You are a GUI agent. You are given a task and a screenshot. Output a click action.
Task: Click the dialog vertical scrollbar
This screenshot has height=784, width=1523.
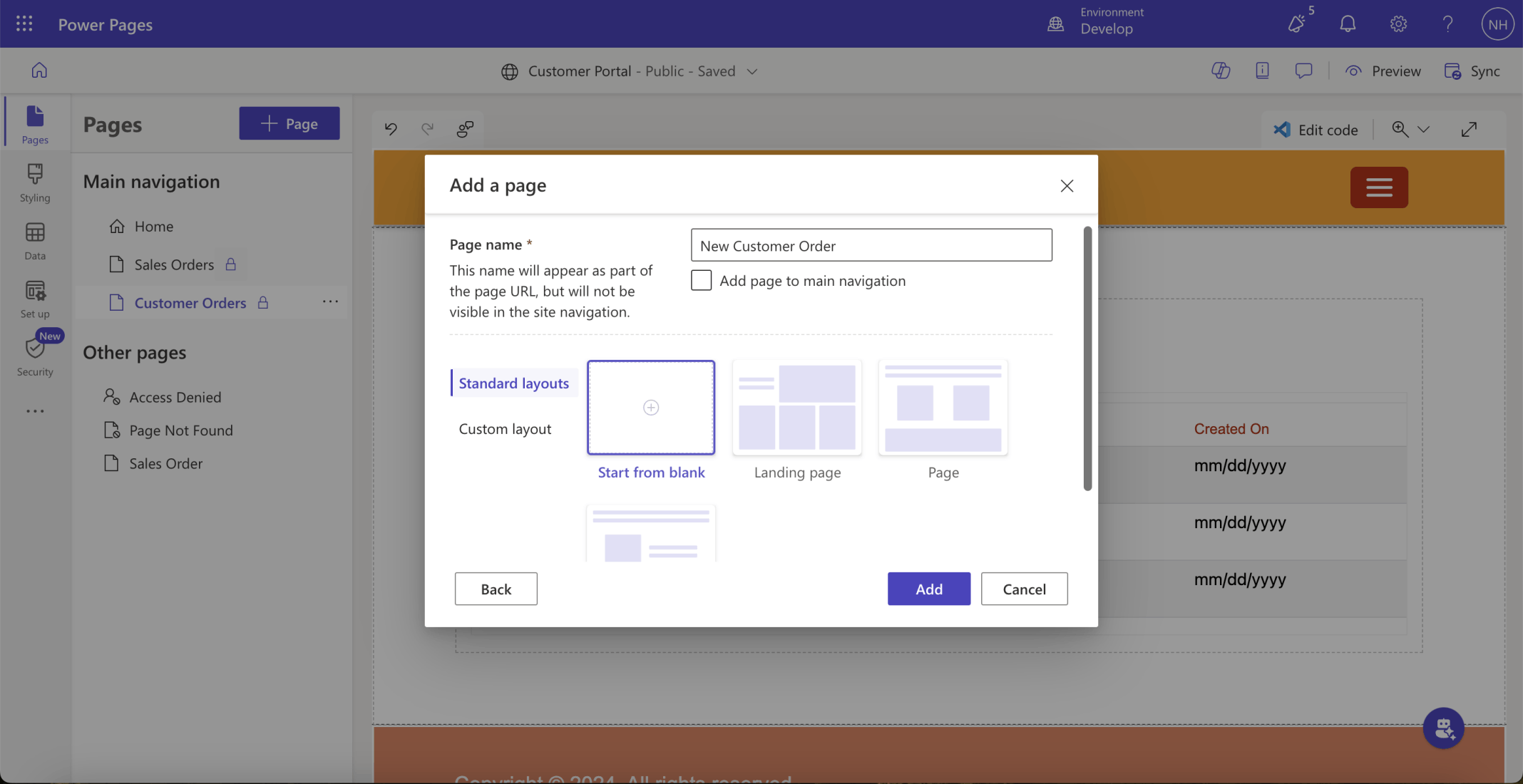point(1087,359)
